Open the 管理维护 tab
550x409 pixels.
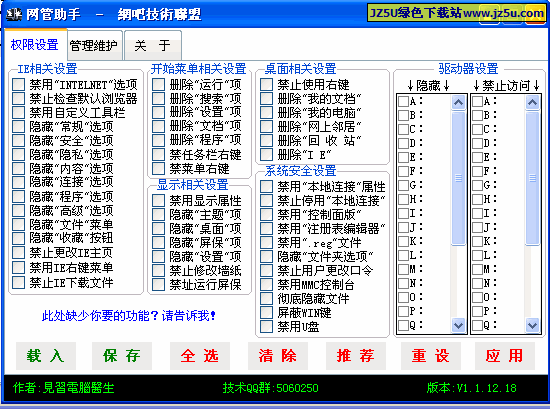pos(94,46)
